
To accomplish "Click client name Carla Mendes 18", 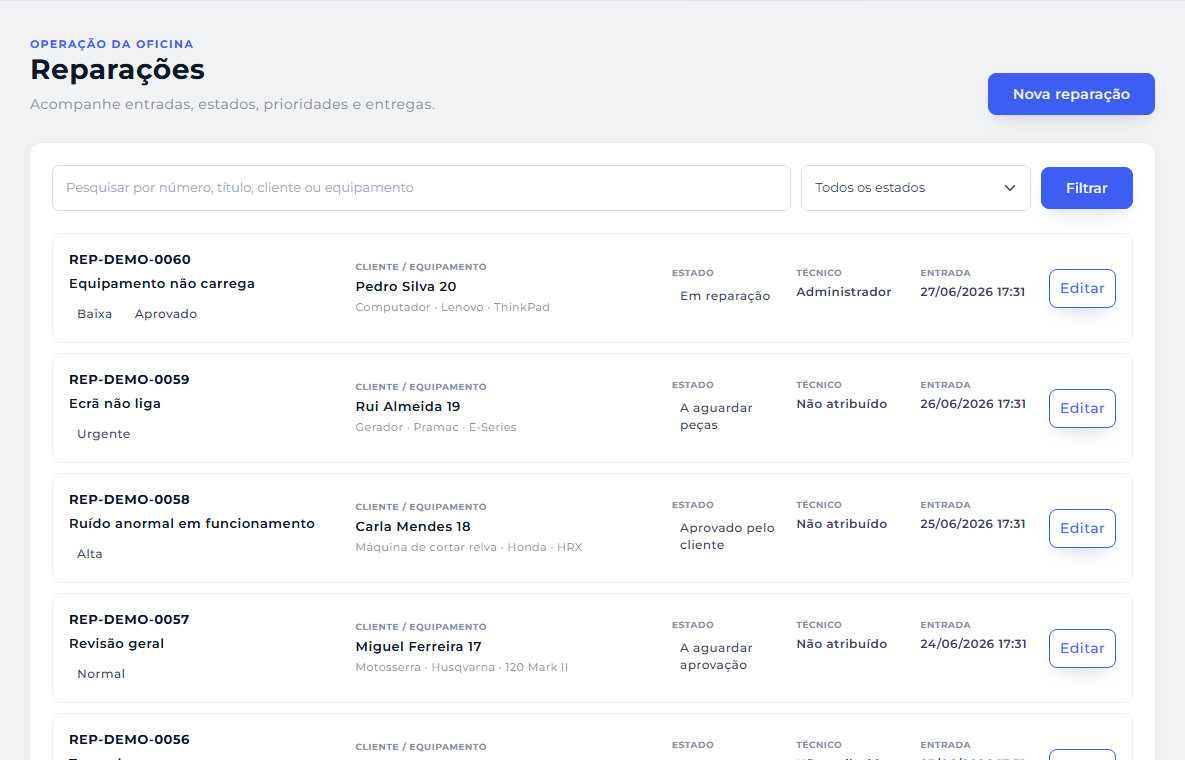I will pyautogui.click(x=413, y=527).
